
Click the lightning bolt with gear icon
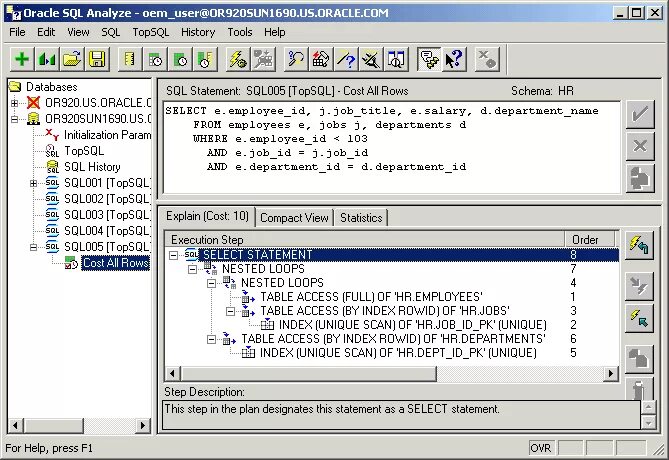click(x=238, y=59)
